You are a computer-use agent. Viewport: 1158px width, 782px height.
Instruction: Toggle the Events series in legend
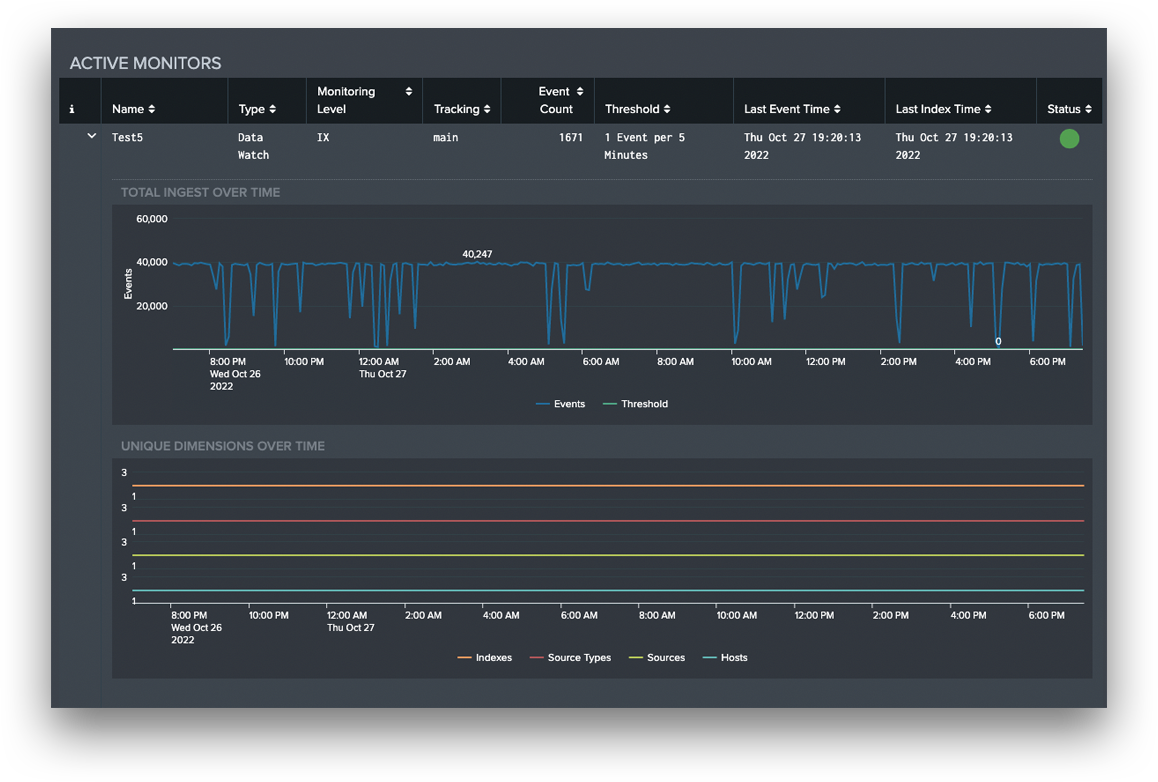[x=561, y=404]
